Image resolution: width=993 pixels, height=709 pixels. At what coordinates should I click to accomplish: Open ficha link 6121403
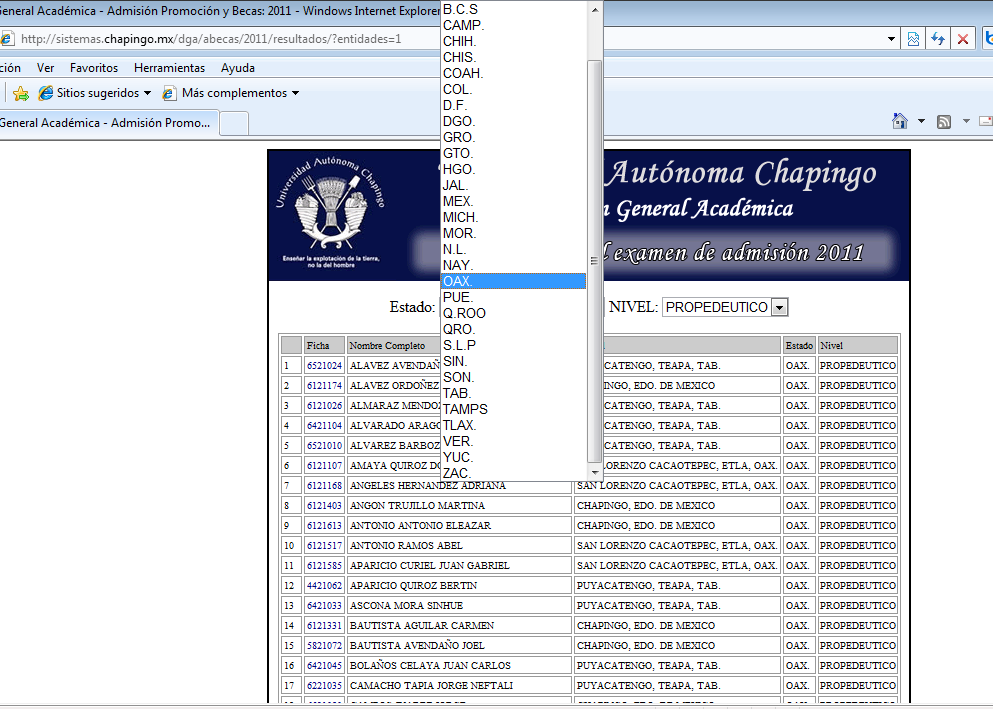coord(324,506)
